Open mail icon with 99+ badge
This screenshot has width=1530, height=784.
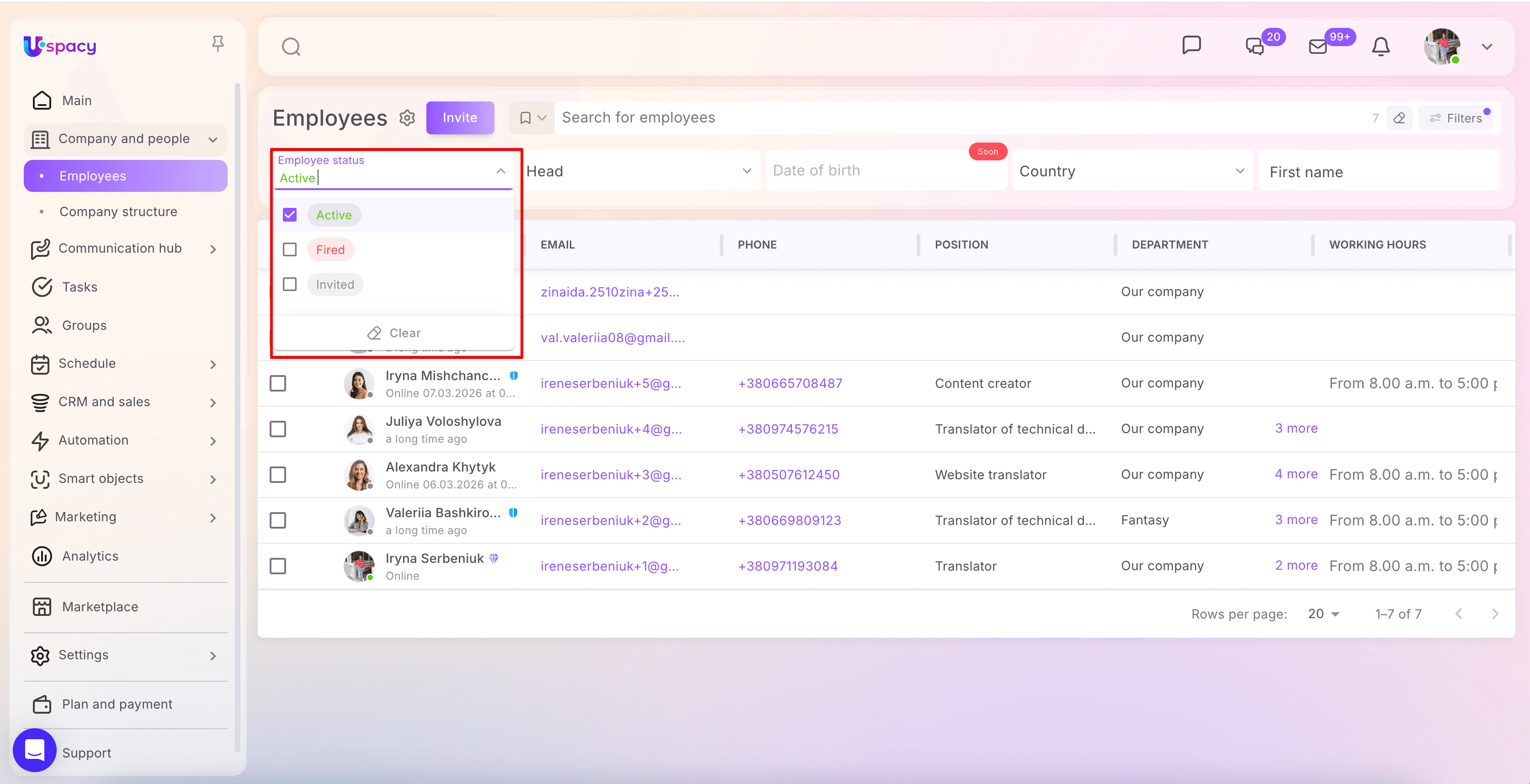1318,46
